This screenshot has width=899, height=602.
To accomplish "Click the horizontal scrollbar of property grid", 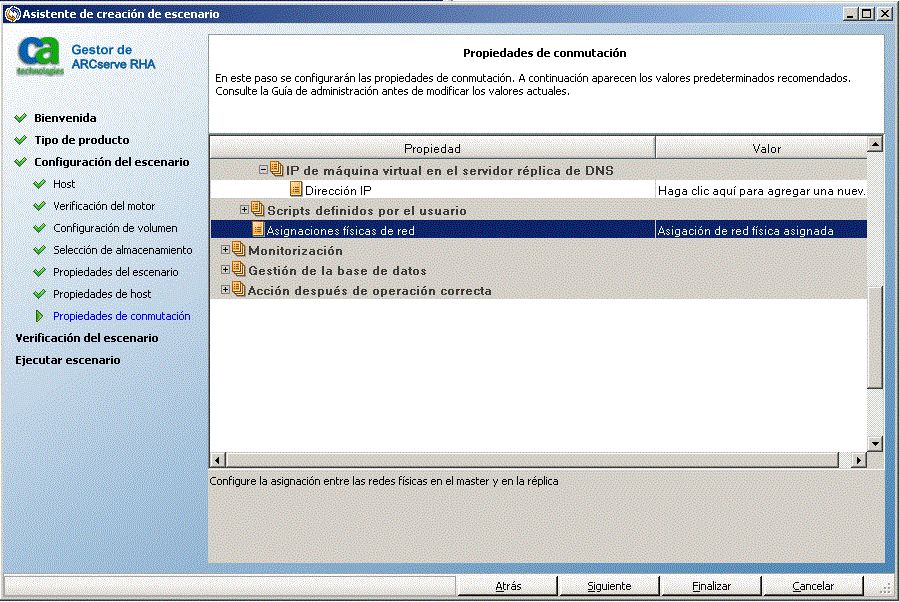I will click(x=530, y=460).
